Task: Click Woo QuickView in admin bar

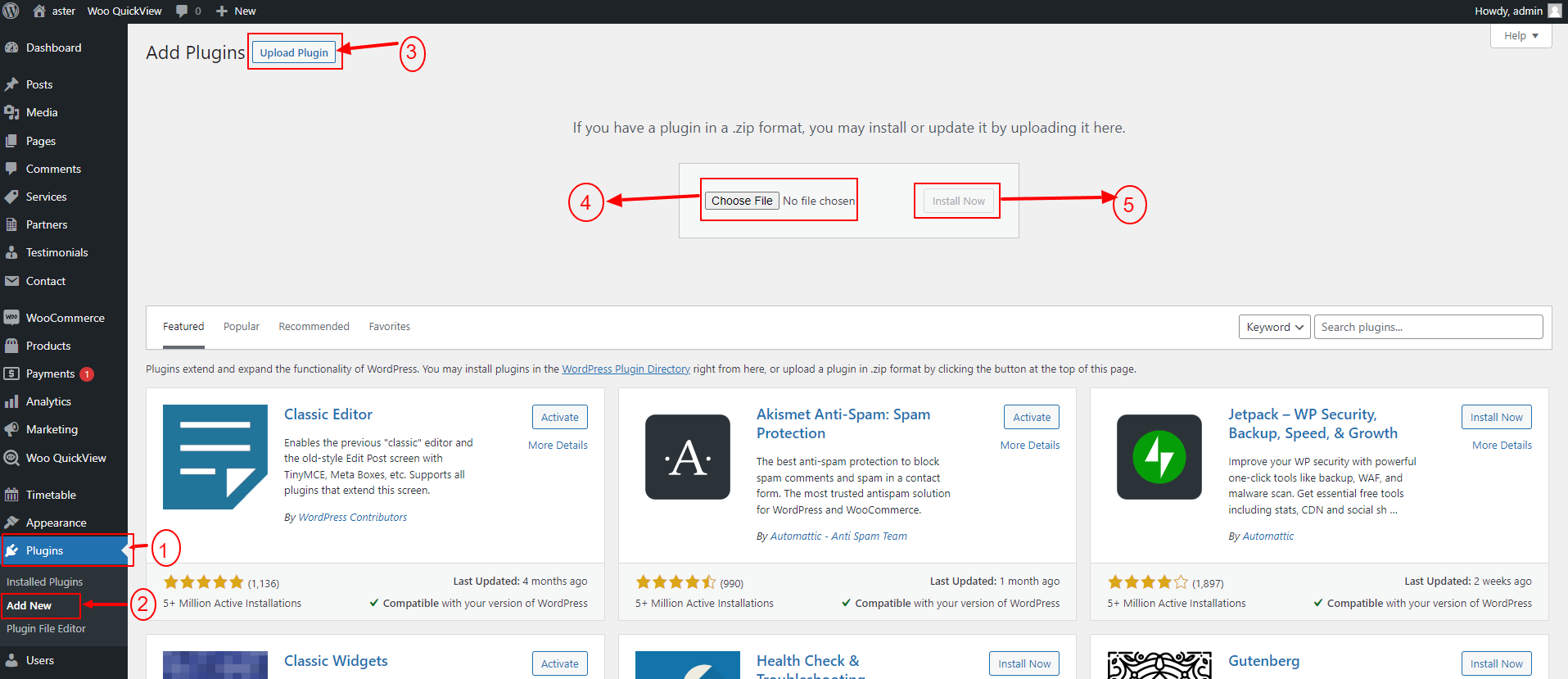Action: pyautogui.click(x=124, y=11)
